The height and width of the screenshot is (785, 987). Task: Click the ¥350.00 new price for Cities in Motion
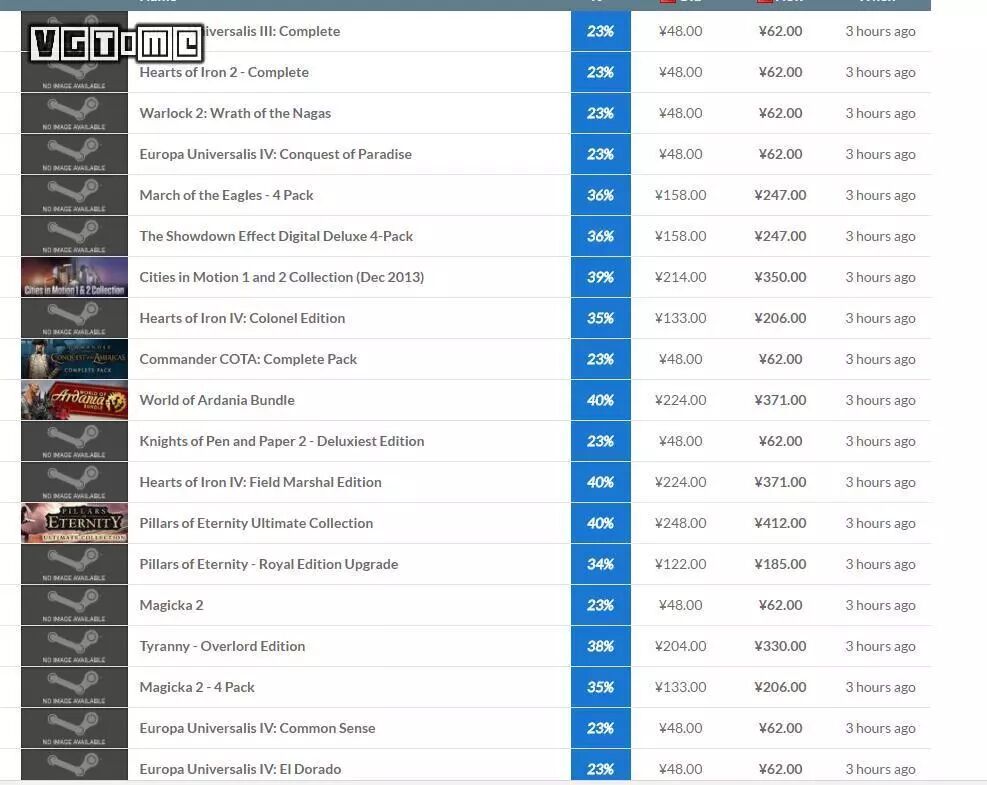(781, 277)
